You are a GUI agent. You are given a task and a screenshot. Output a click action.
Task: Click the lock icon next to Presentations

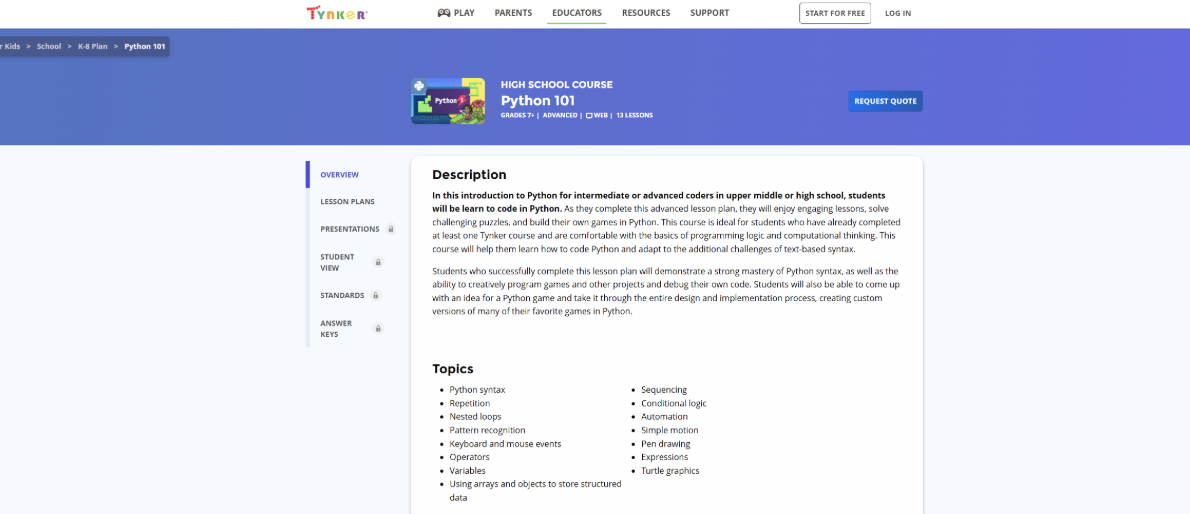click(391, 229)
